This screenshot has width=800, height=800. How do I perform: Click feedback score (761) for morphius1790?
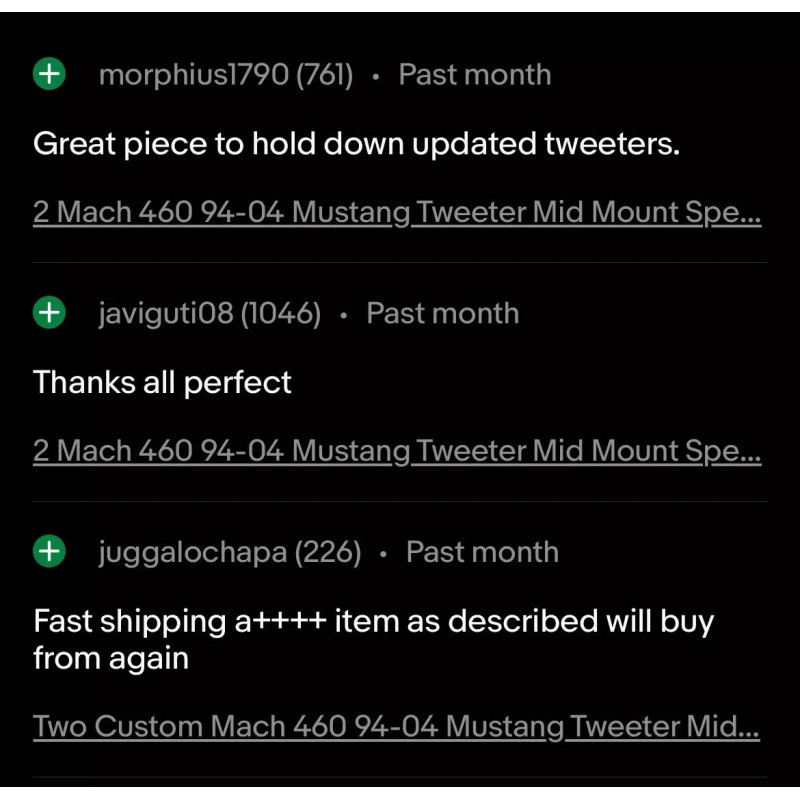point(324,74)
